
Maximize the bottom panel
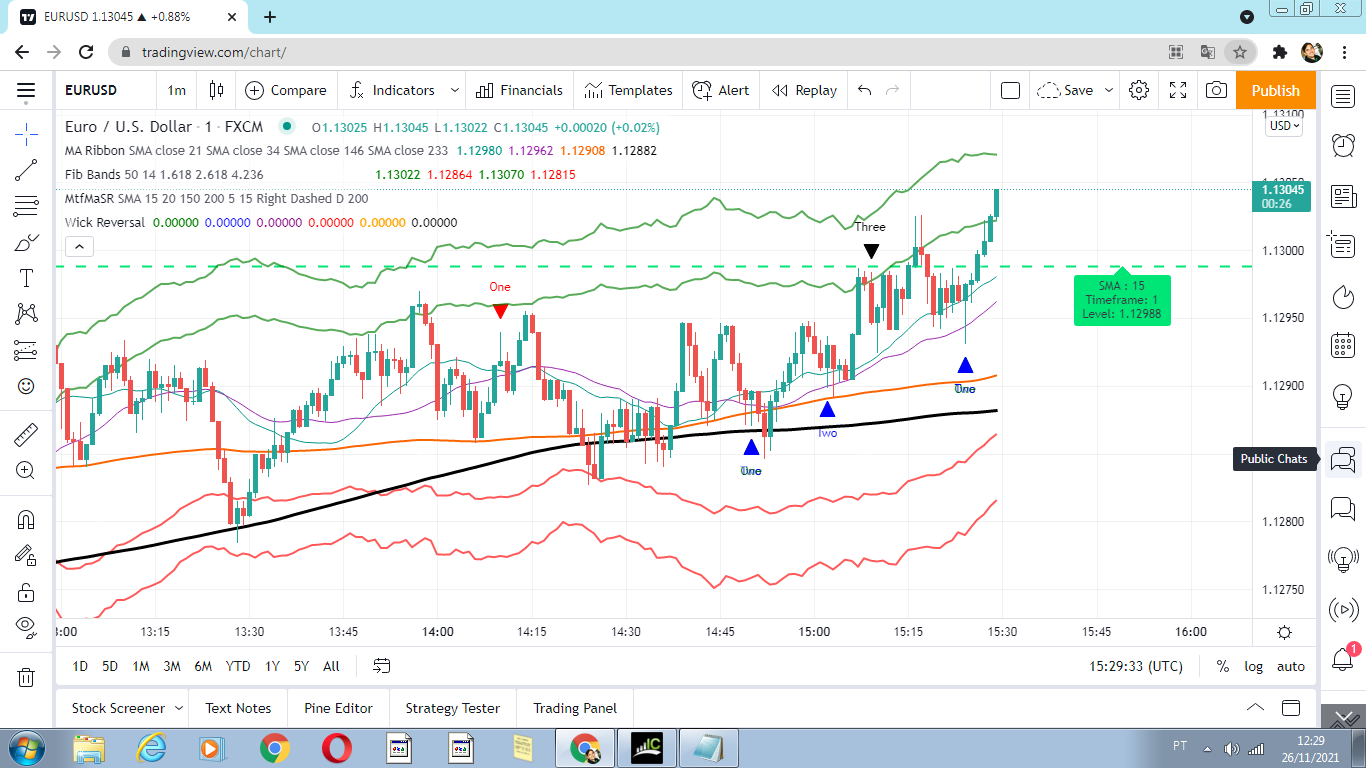pos(1291,708)
